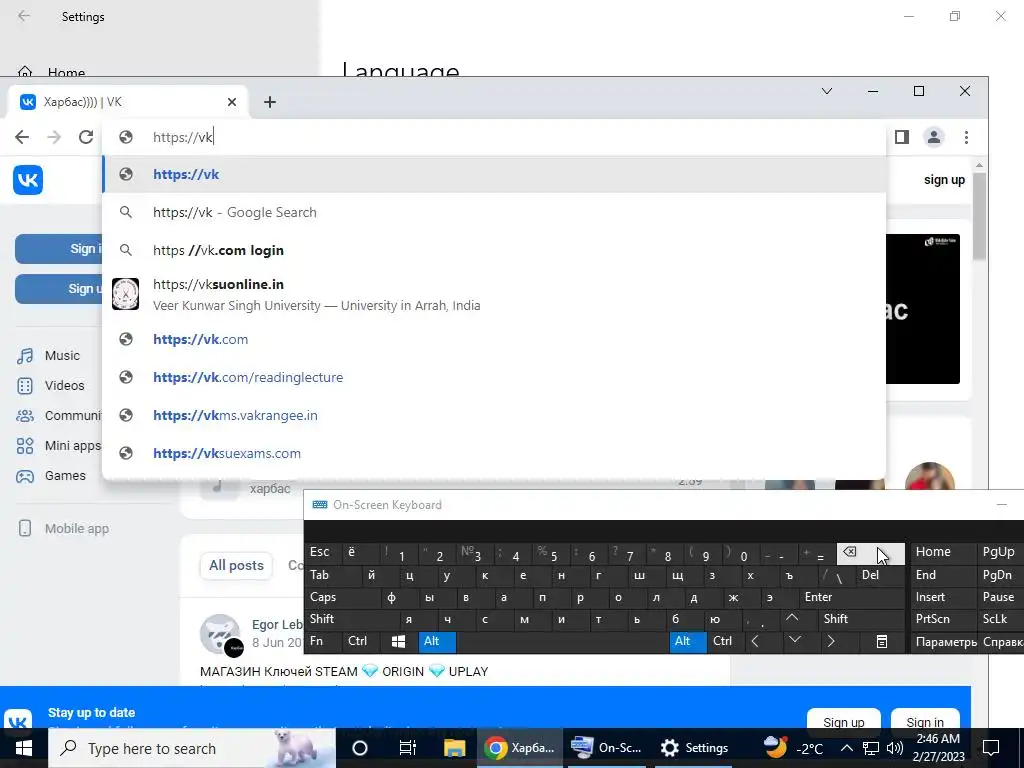This screenshot has width=1024, height=768.
Task: Click the sign up link at top right
Action: pyautogui.click(x=944, y=180)
